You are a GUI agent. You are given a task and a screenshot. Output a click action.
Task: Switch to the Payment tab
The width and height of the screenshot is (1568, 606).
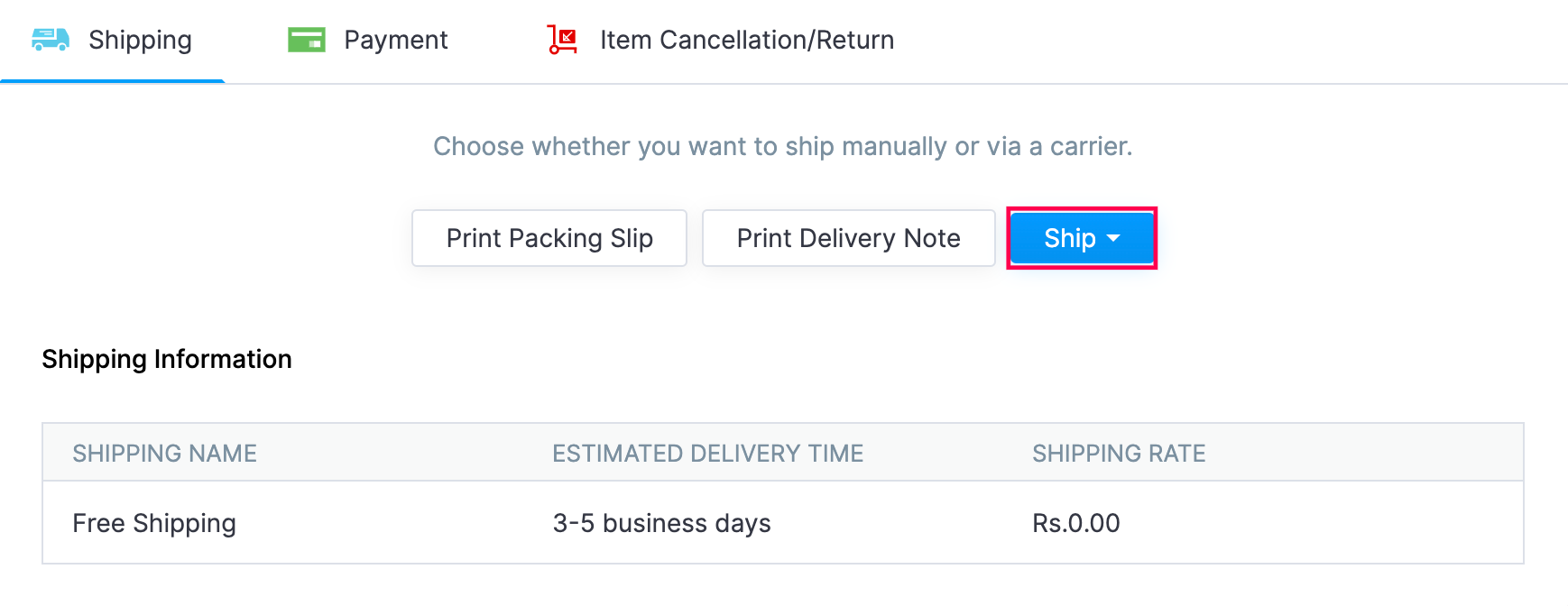[x=395, y=39]
